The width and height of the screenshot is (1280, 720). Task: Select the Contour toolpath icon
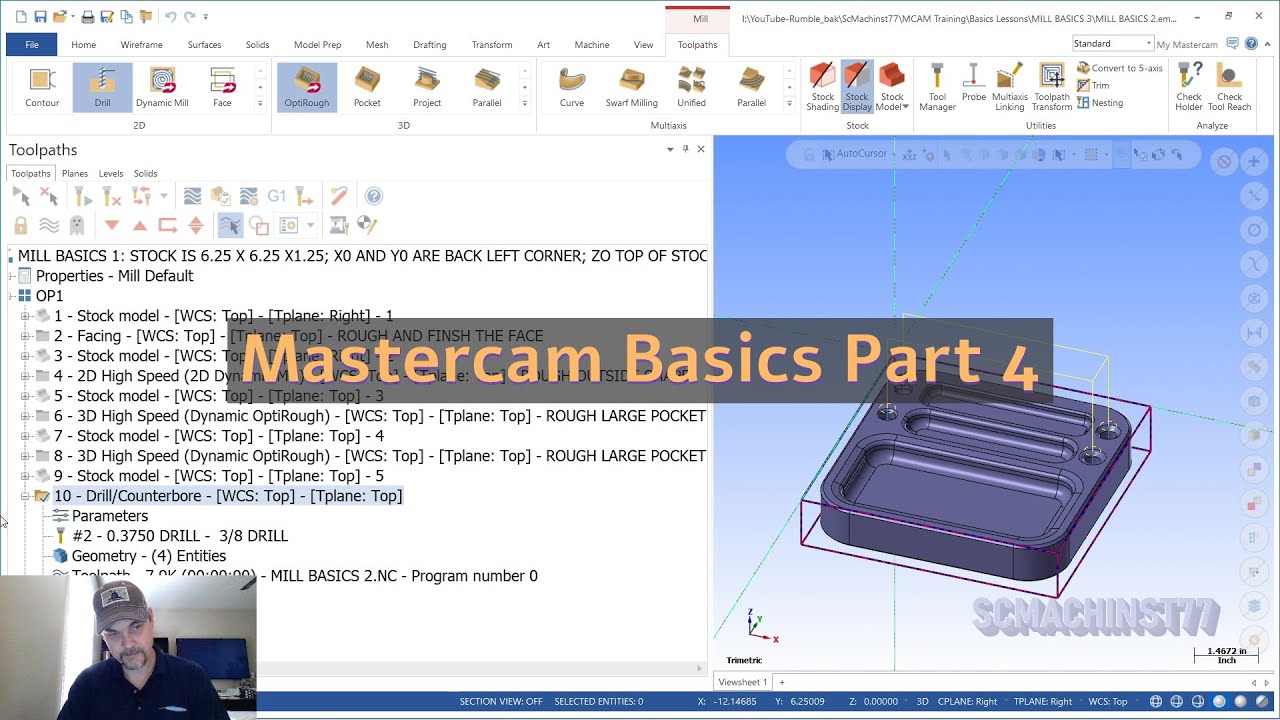point(42,87)
